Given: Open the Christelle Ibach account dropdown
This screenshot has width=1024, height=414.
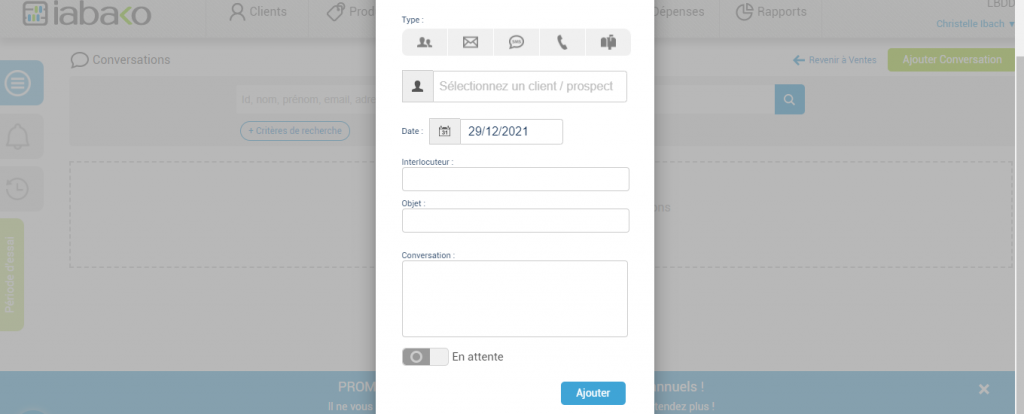Looking at the screenshot, I should point(975,23).
